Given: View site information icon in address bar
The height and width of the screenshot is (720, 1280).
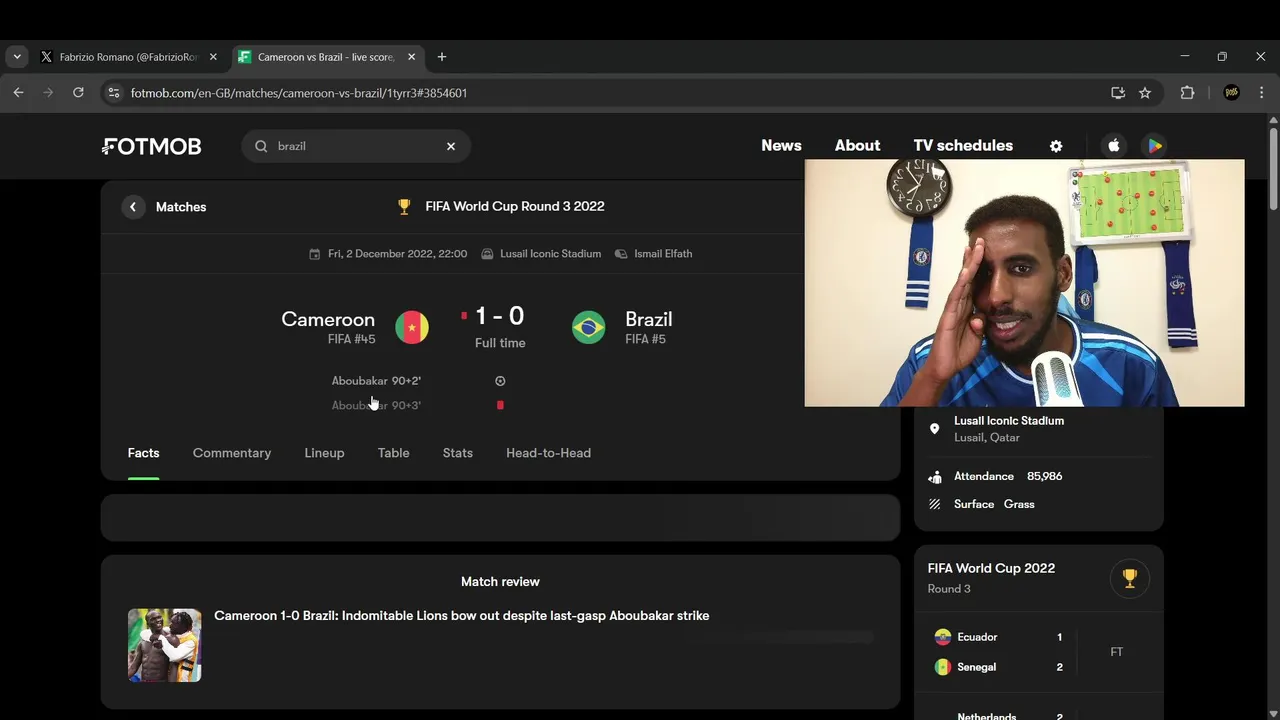Looking at the screenshot, I should (x=113, y=93).
